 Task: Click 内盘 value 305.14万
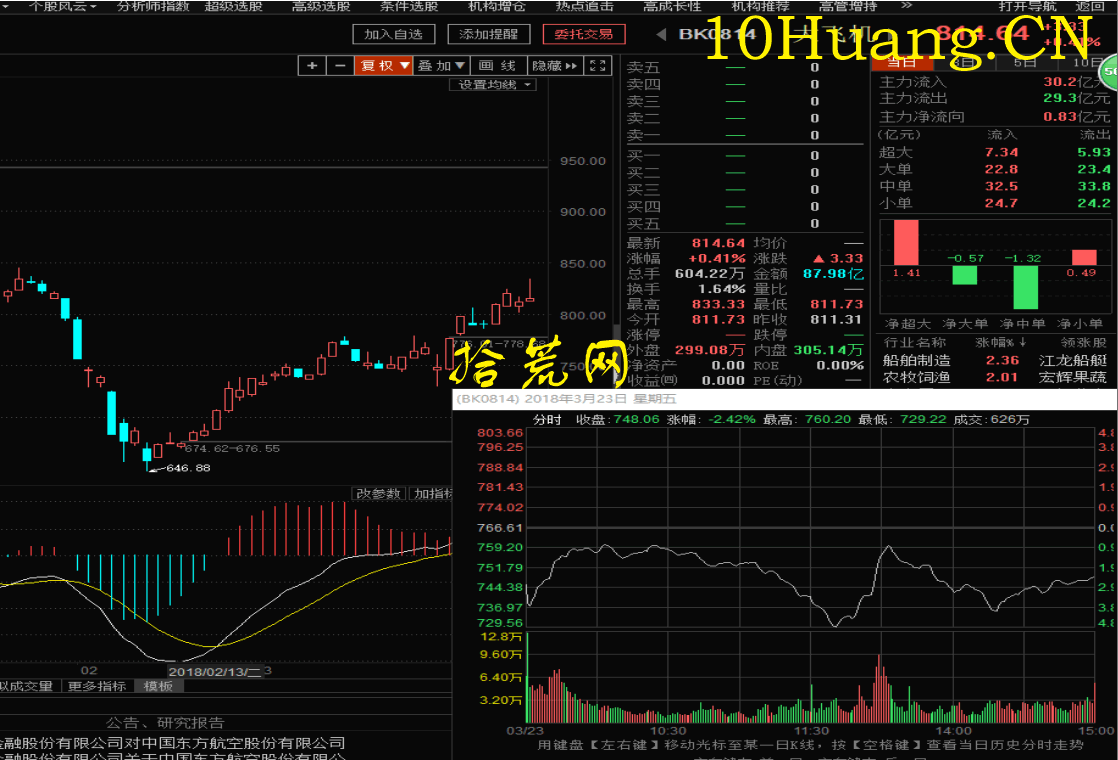pos(828,350)
